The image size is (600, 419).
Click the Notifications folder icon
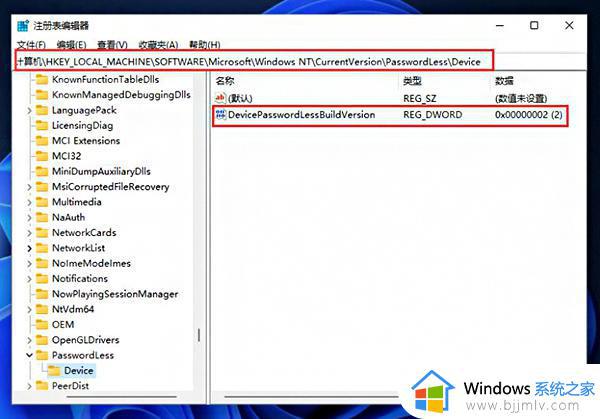(42, 279)
